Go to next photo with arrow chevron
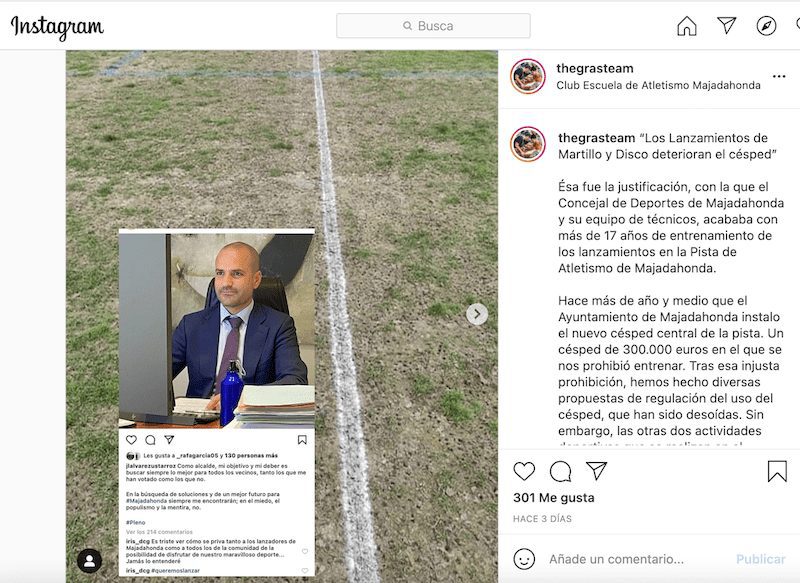 pyautogui.click(x=477, y=314)
